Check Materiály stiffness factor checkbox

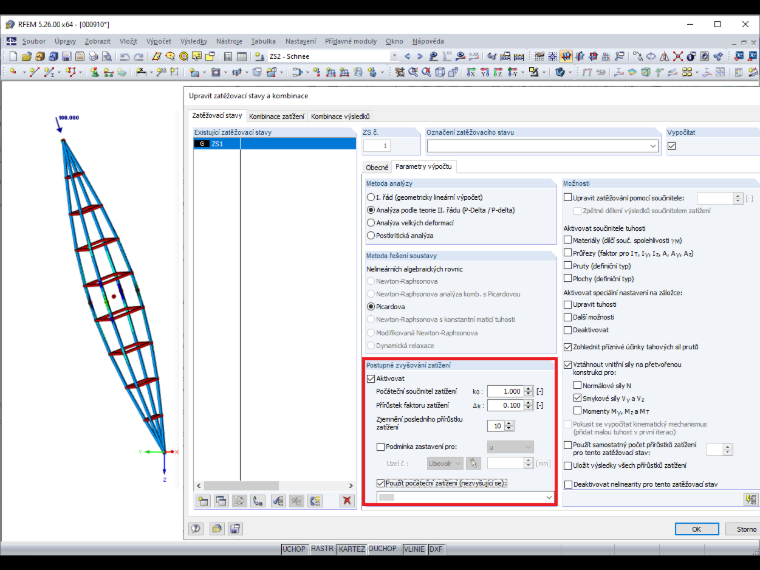coord(568,240)
